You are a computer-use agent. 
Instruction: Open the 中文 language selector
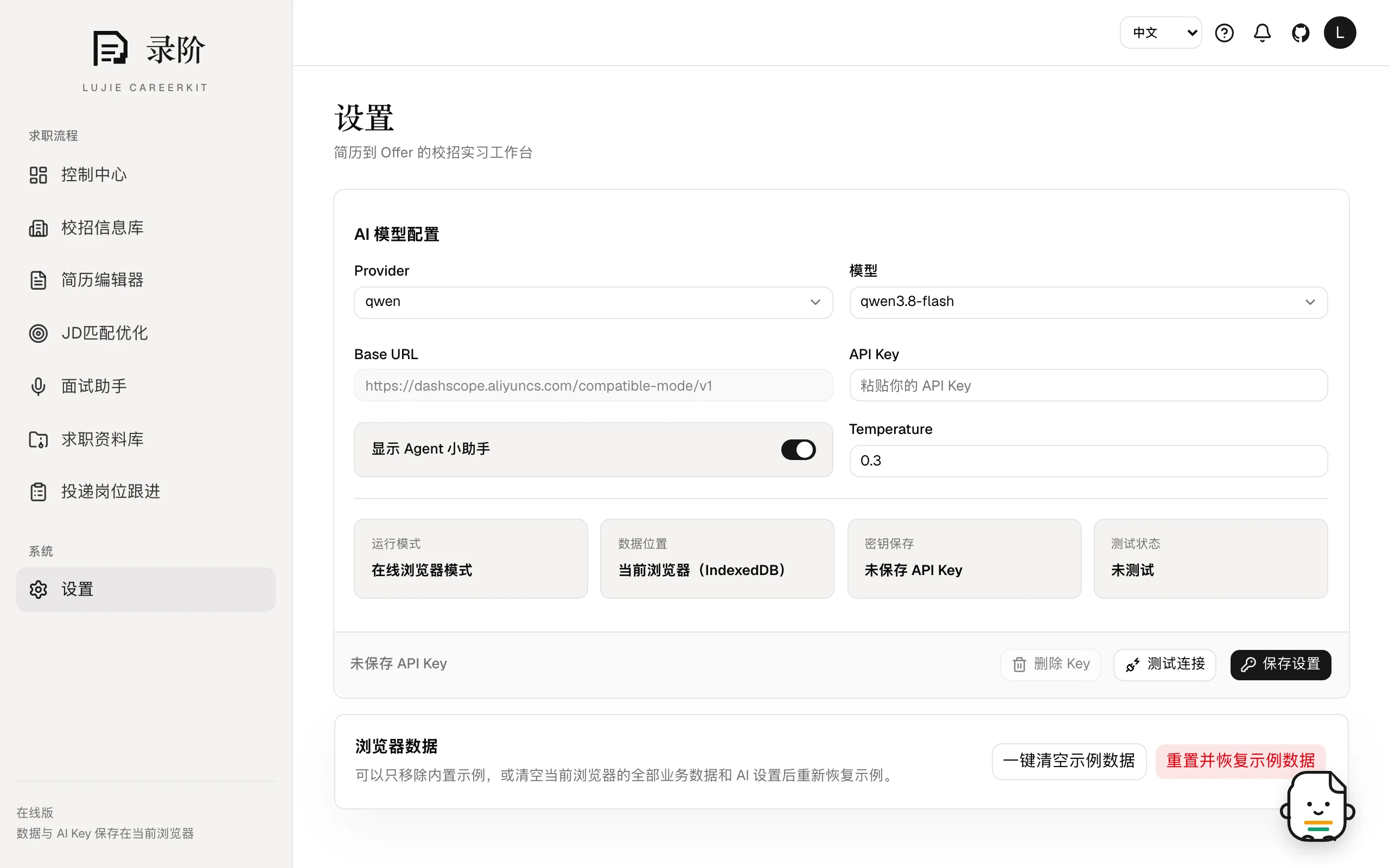coord(1161,33)
